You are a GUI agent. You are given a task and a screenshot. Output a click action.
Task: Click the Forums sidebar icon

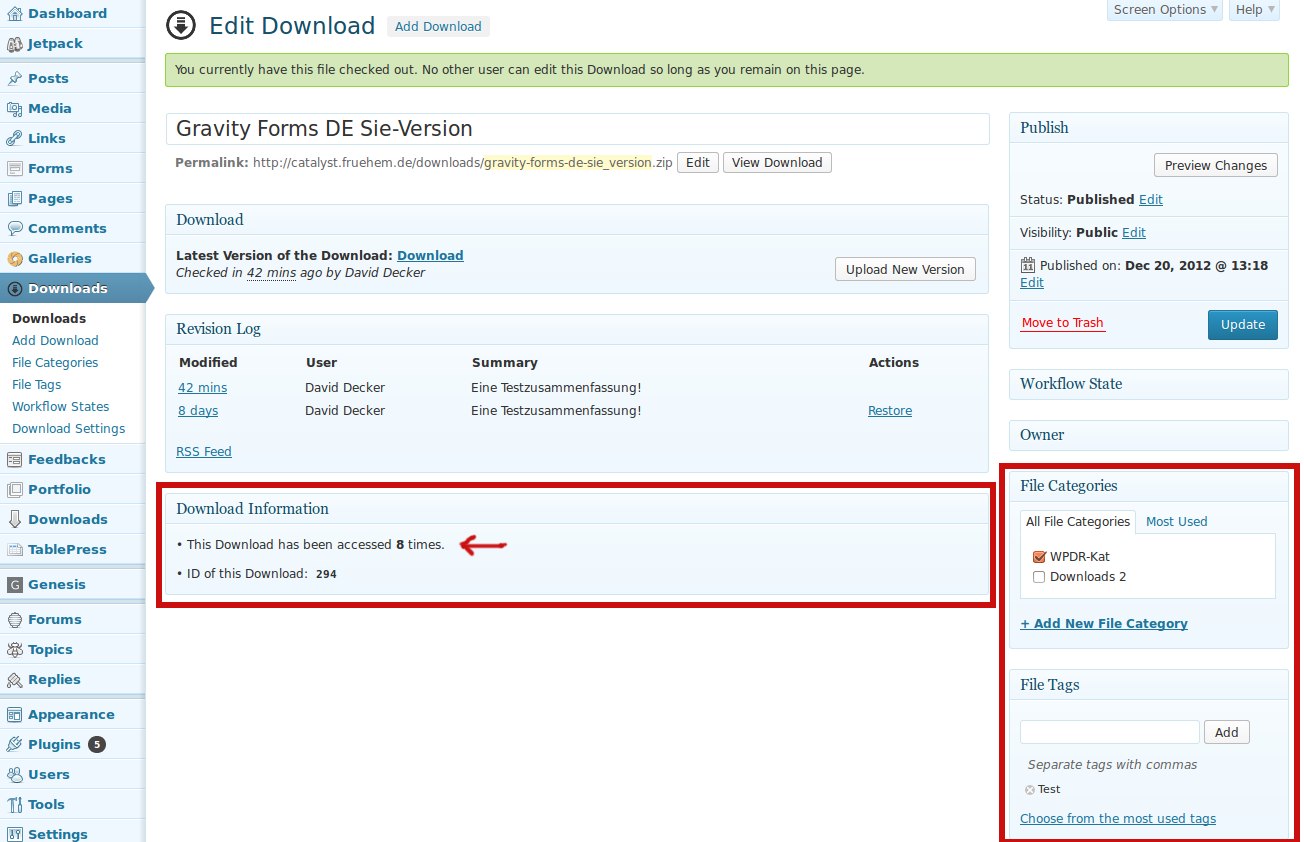click(15, 620)
